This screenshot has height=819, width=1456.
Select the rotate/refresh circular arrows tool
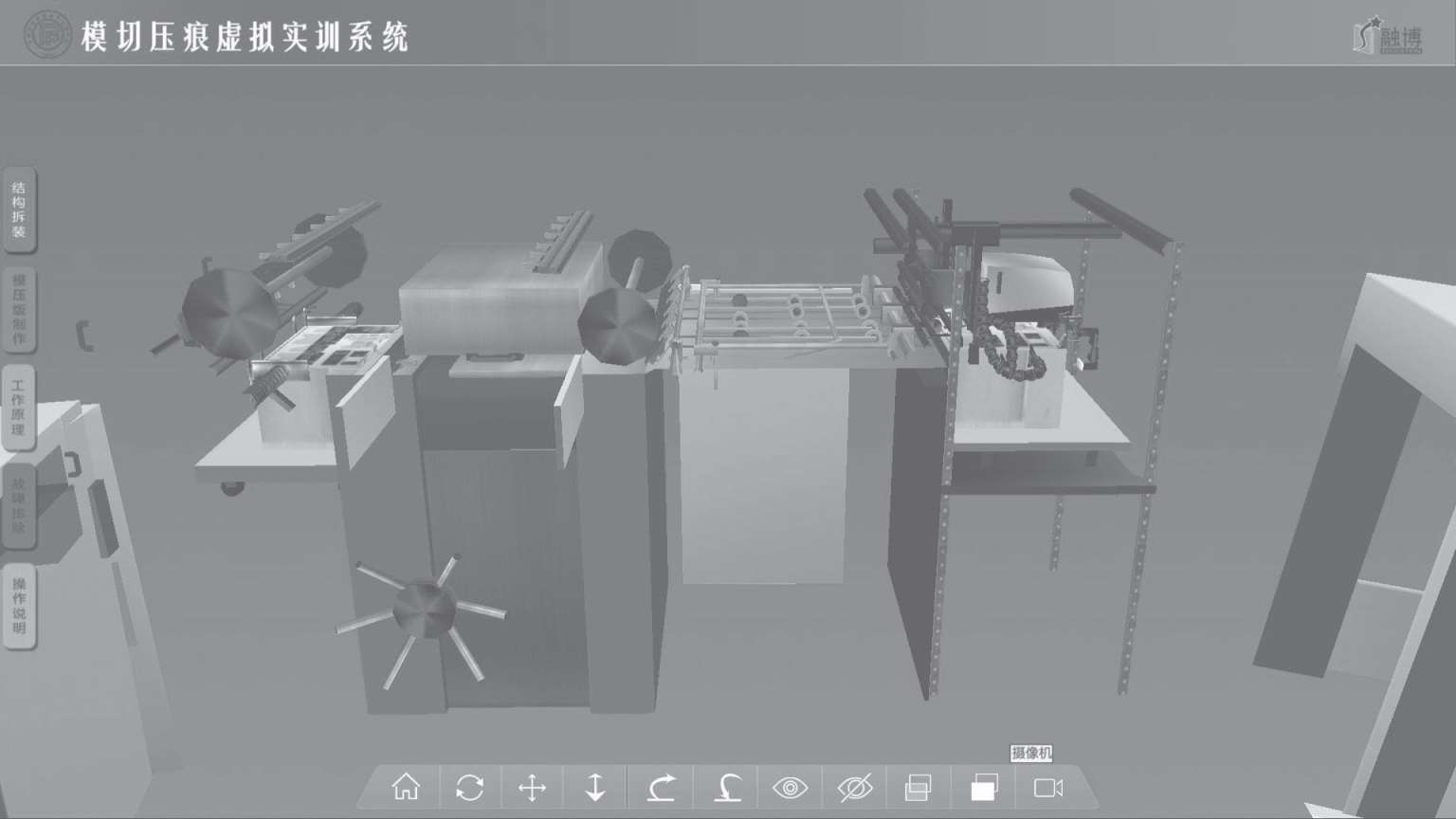pyautogui.click(x=470, y=788)
